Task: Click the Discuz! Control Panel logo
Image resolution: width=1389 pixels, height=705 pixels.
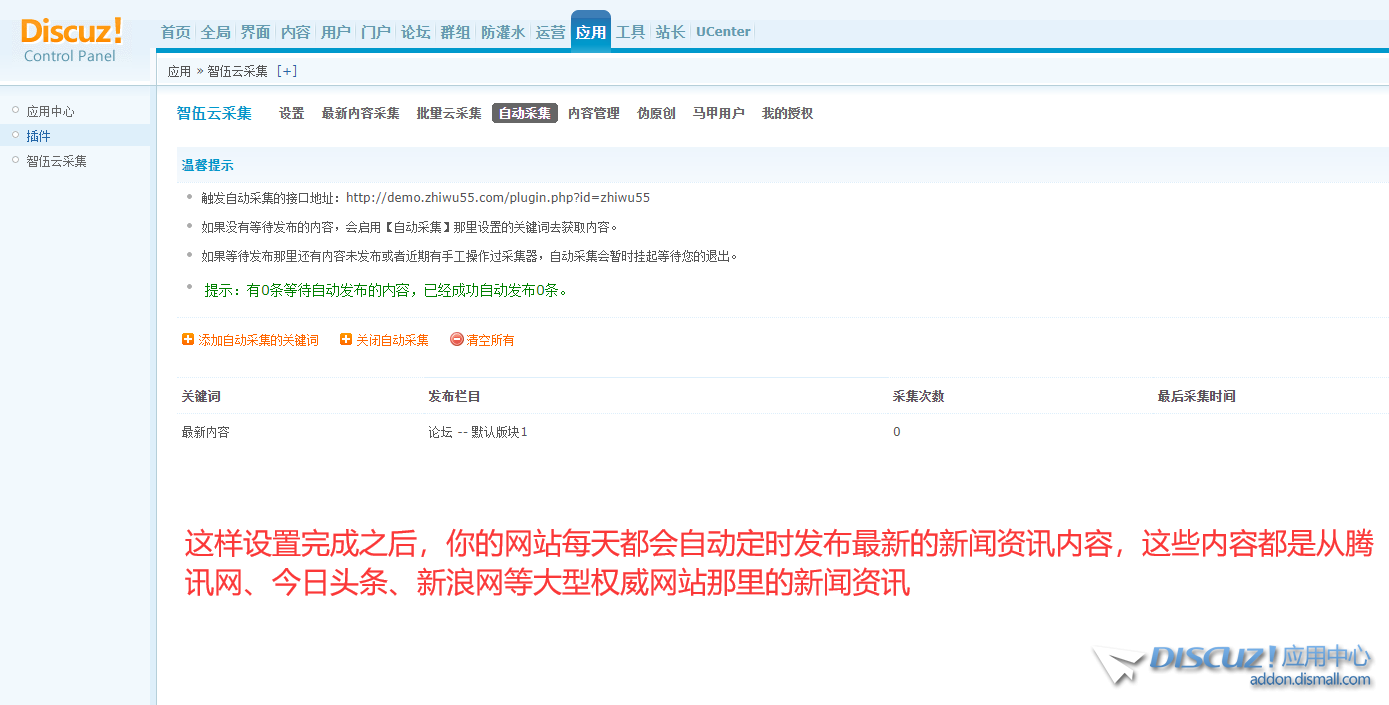Action: click(x=71, y=40)
